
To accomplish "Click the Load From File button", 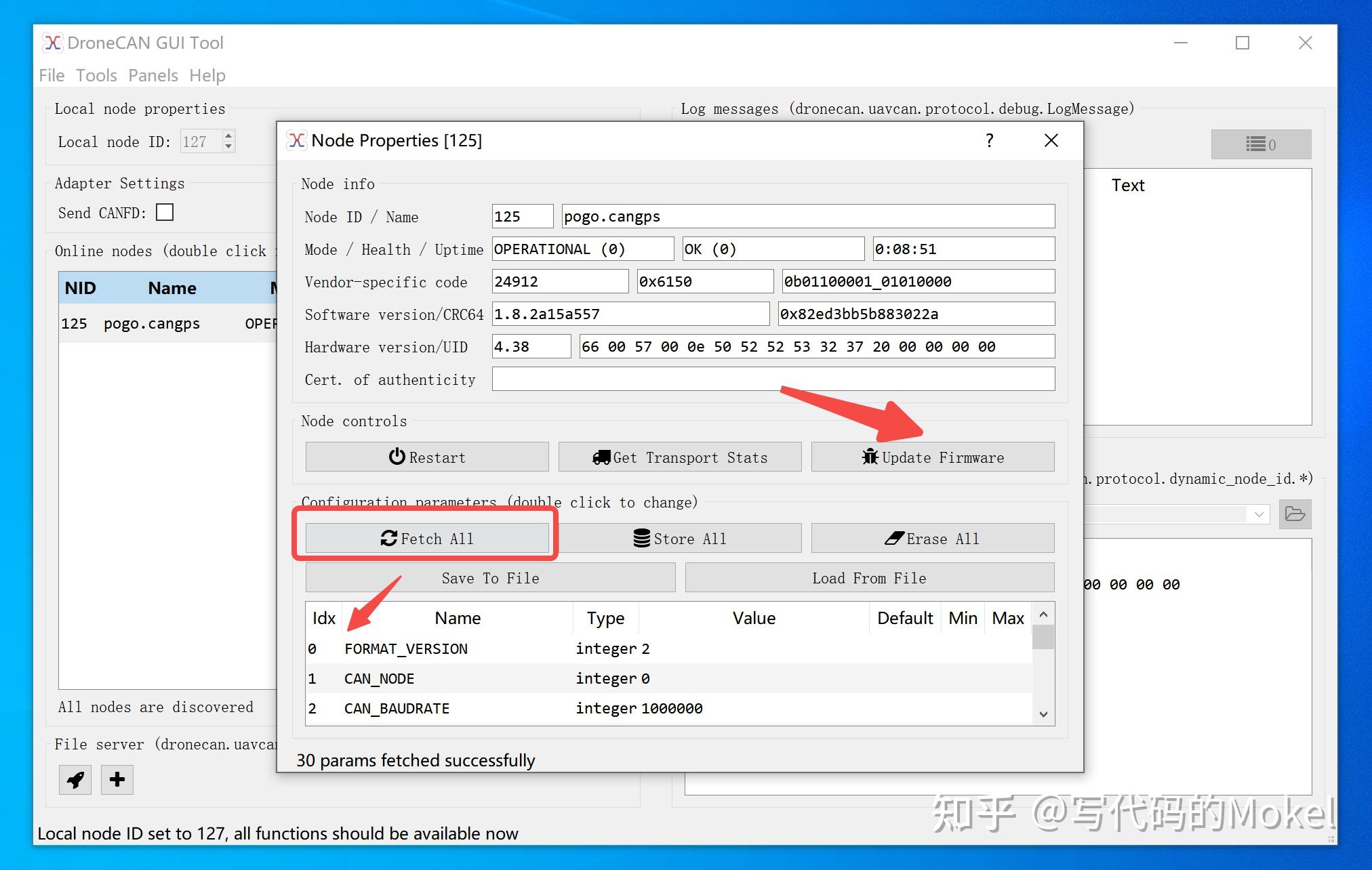I will (868, 577).
